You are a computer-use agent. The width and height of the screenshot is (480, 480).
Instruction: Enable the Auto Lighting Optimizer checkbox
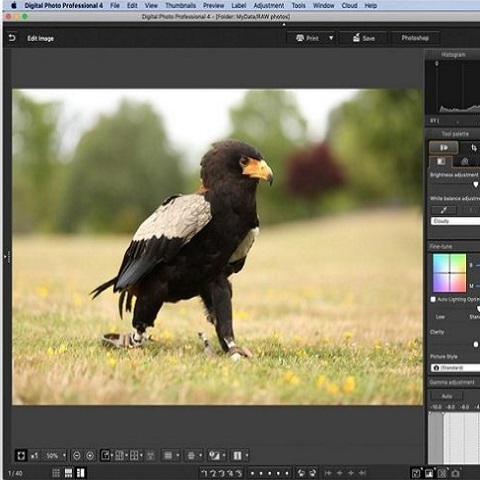click(x=433, y=299)
